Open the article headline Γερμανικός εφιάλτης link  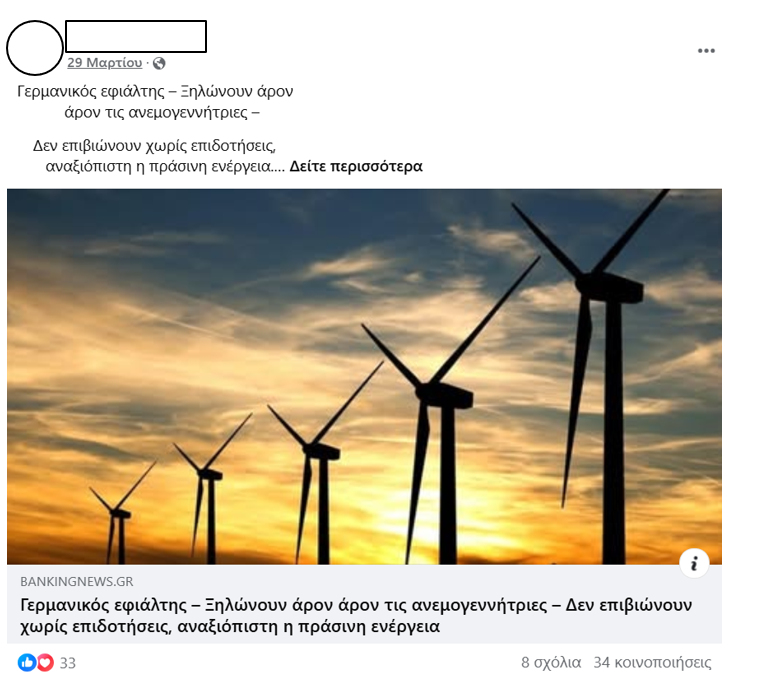(356, 615)
